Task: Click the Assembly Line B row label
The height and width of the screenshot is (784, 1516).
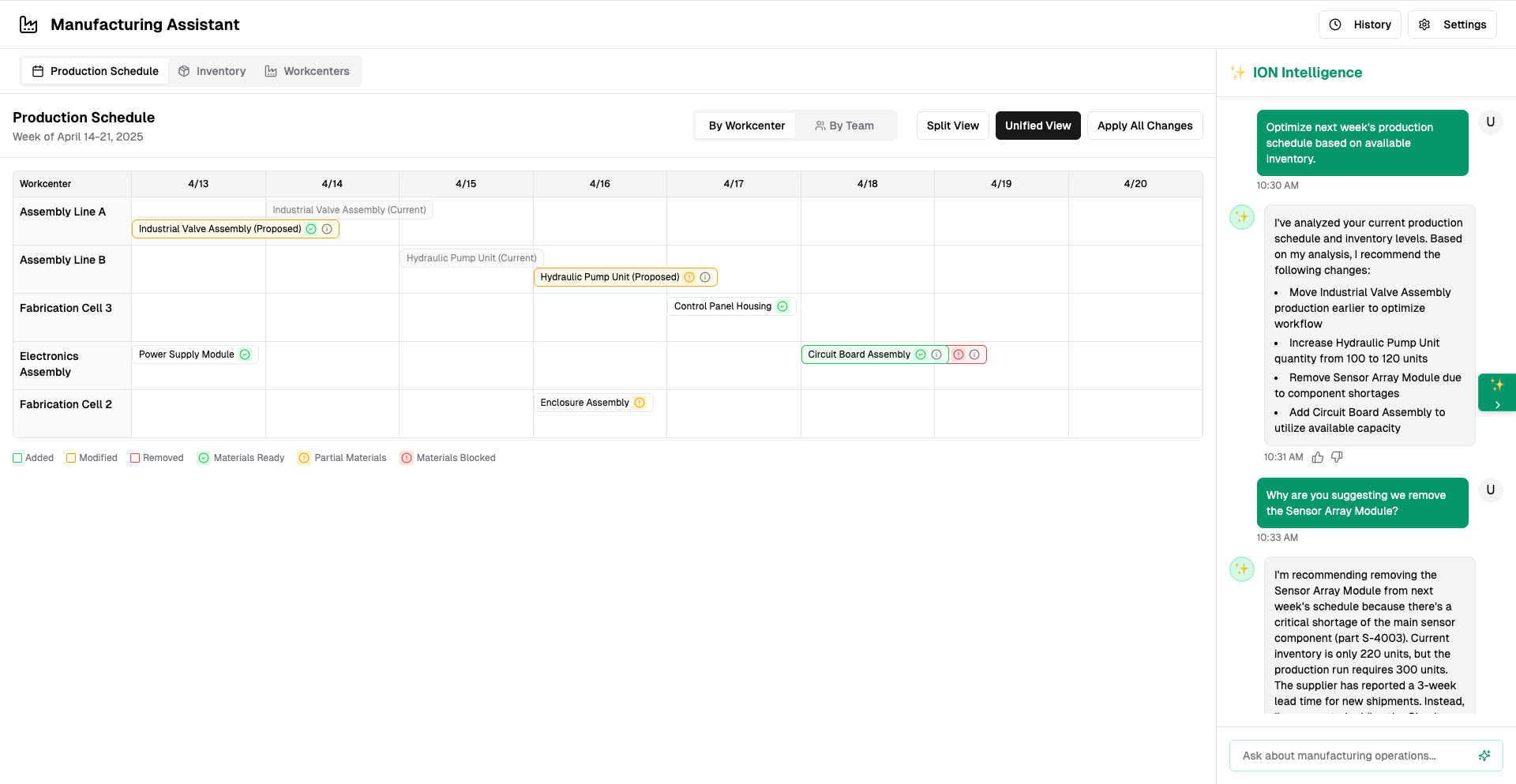Action: 62,260
